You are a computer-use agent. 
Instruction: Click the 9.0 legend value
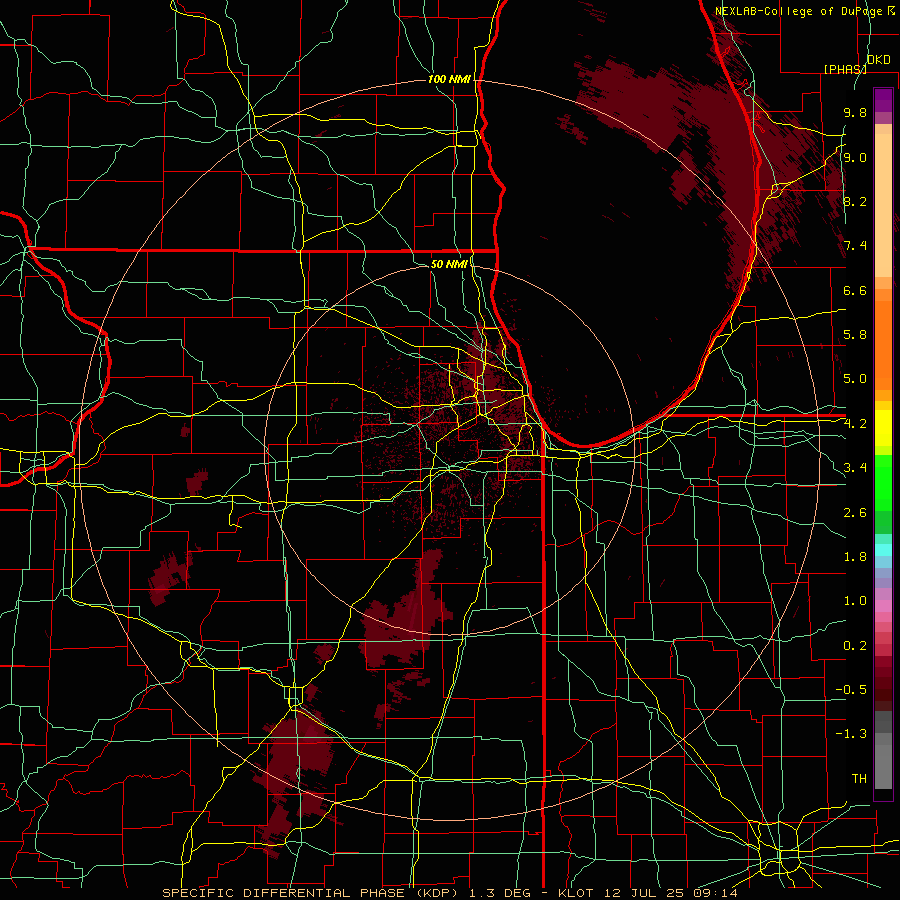(855, 157)
